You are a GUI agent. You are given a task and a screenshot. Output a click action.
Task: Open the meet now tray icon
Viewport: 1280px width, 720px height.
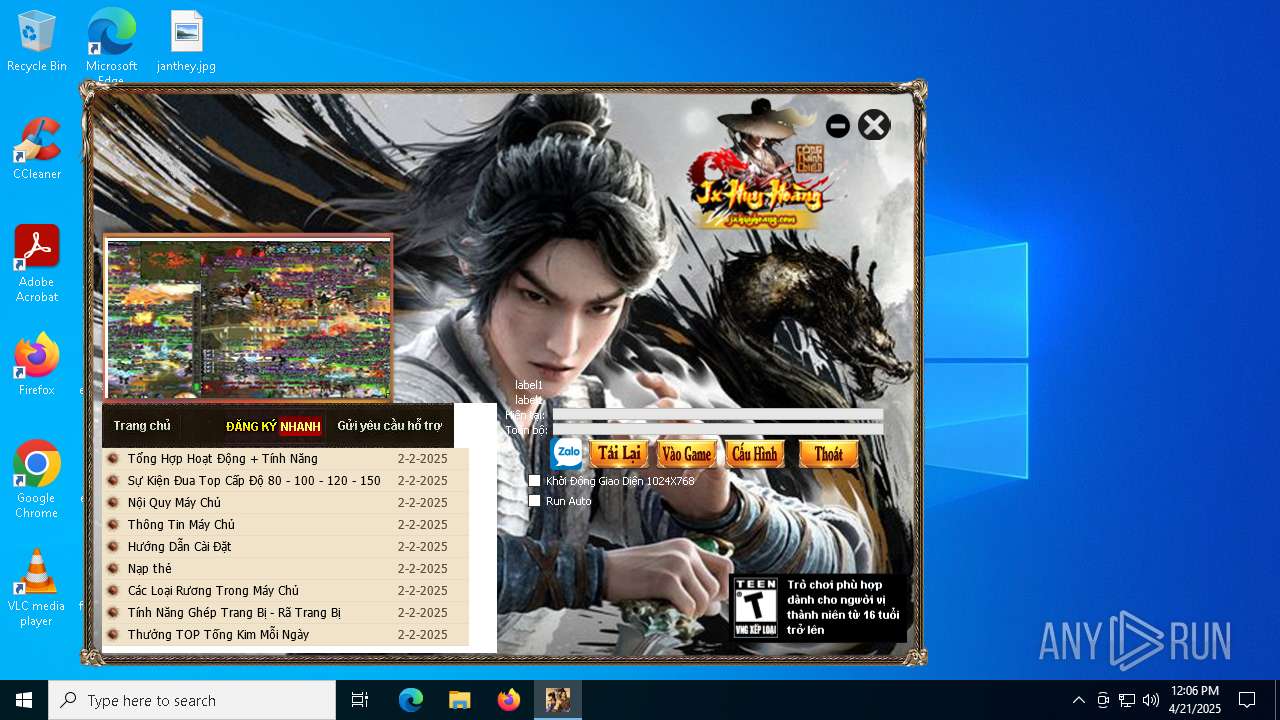tap(1103, 700)
